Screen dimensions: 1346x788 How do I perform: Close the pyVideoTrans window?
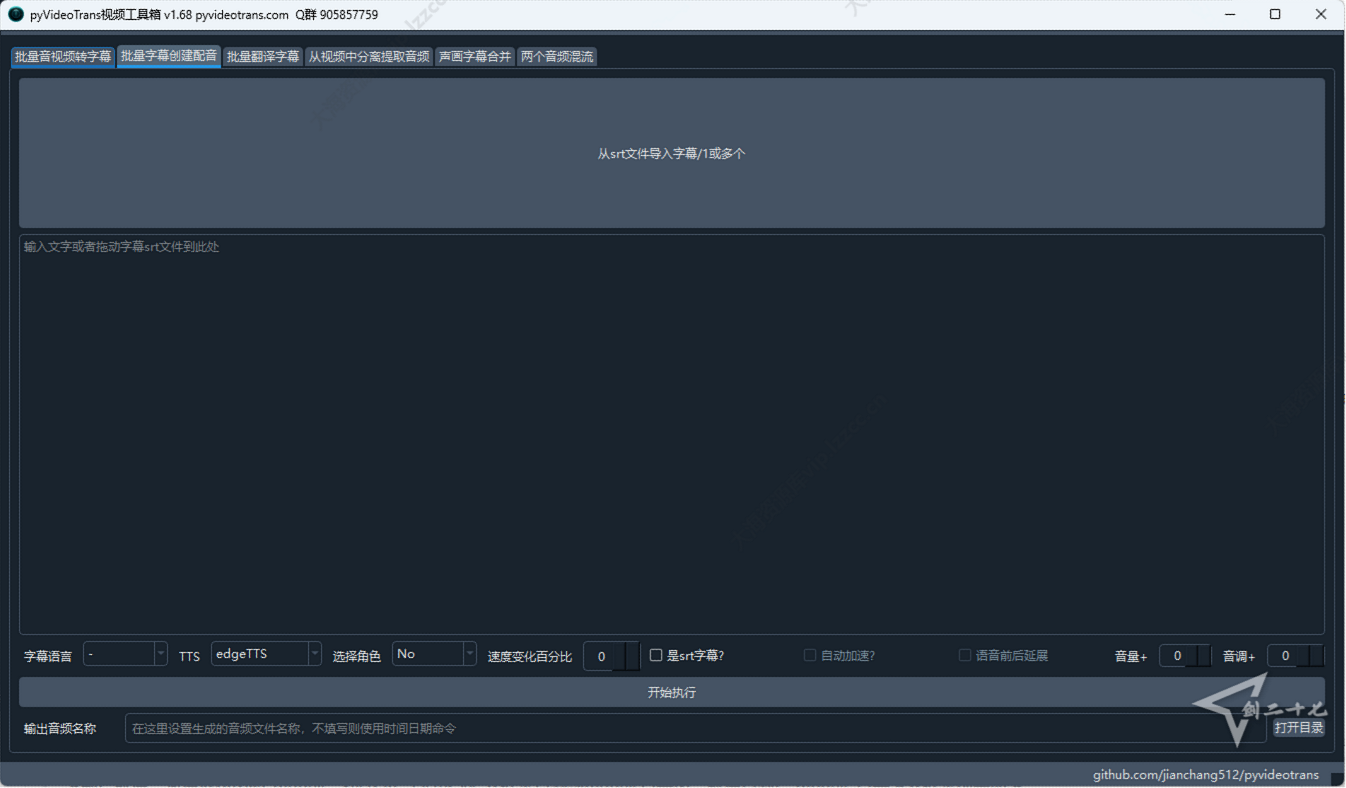coord(1321,14)
